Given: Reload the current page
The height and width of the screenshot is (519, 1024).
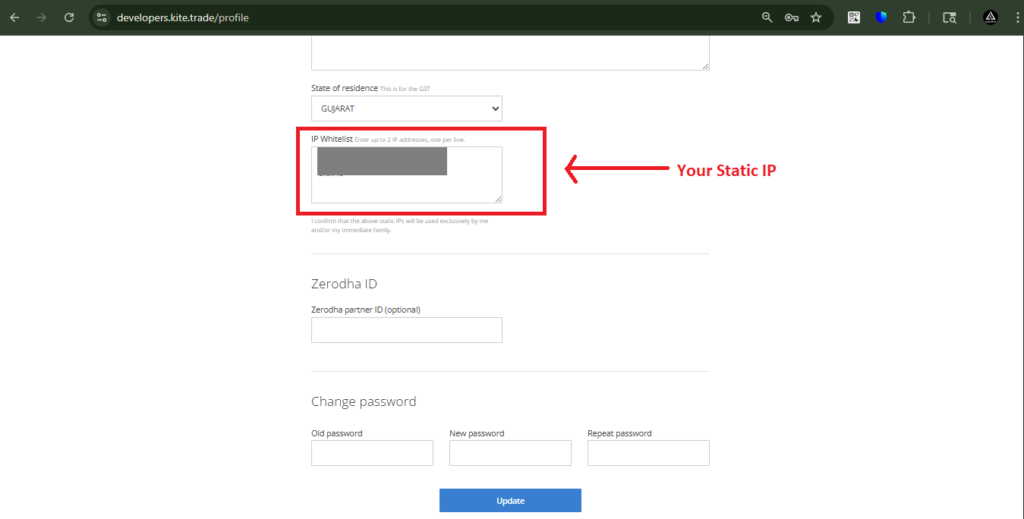Looking at the screenshot, I should pos(69,17).
